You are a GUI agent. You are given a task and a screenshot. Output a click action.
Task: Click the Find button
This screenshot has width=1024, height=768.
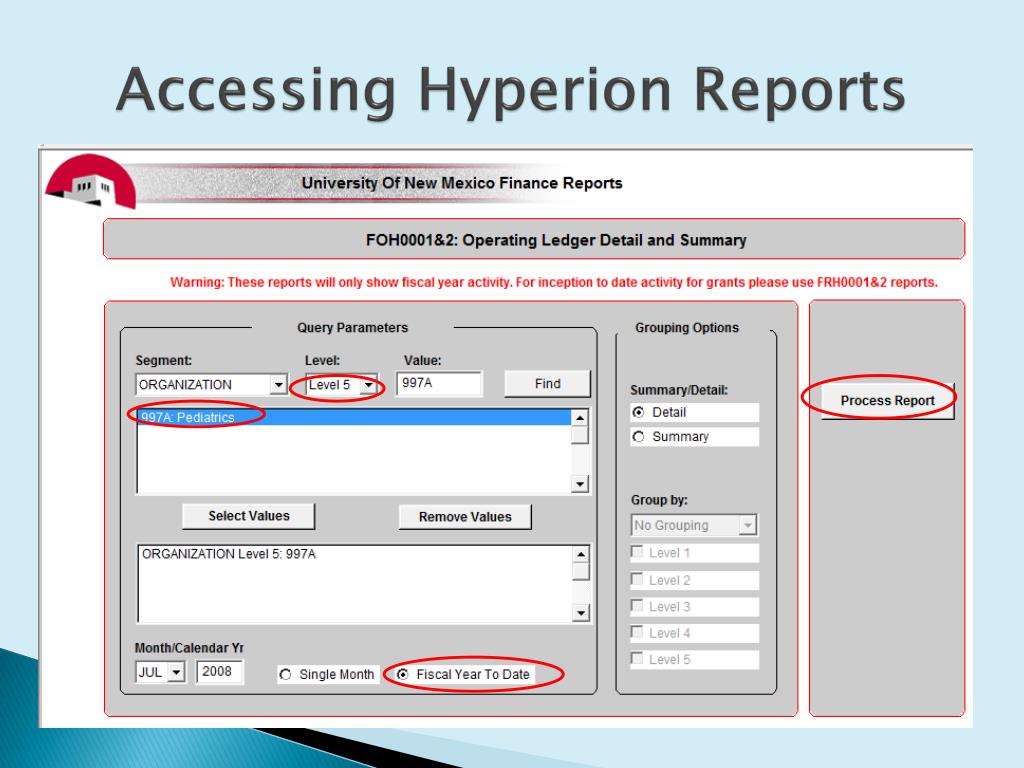click(x=547, y=384)
